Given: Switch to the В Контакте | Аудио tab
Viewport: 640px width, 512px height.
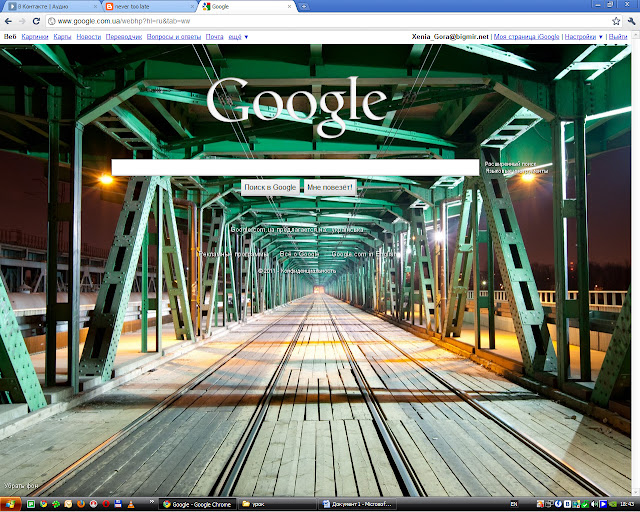Looking at the screenshot, I should (x=49, y=7).
